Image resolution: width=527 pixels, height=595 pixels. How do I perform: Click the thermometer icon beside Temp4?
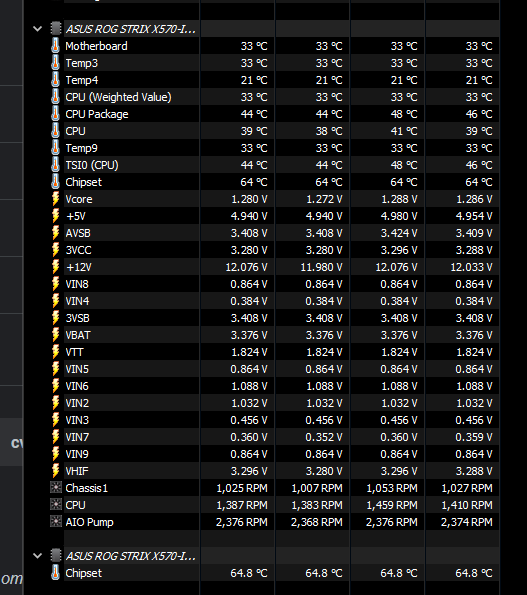pyautogui.click(x=55, y=80)
